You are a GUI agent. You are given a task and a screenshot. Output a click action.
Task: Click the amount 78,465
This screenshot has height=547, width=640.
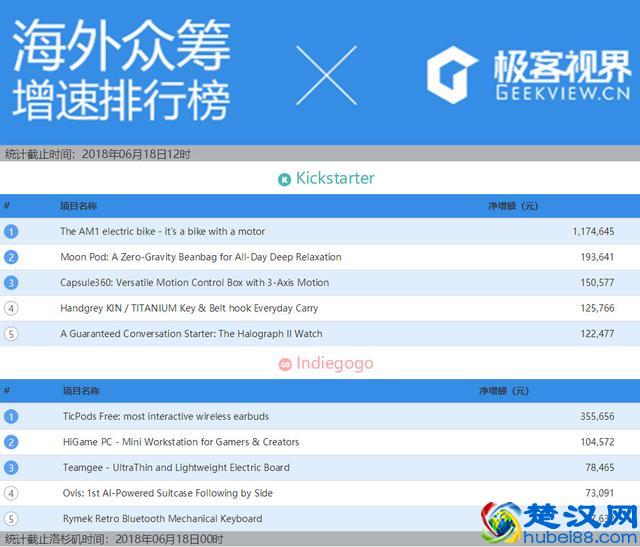600,468
